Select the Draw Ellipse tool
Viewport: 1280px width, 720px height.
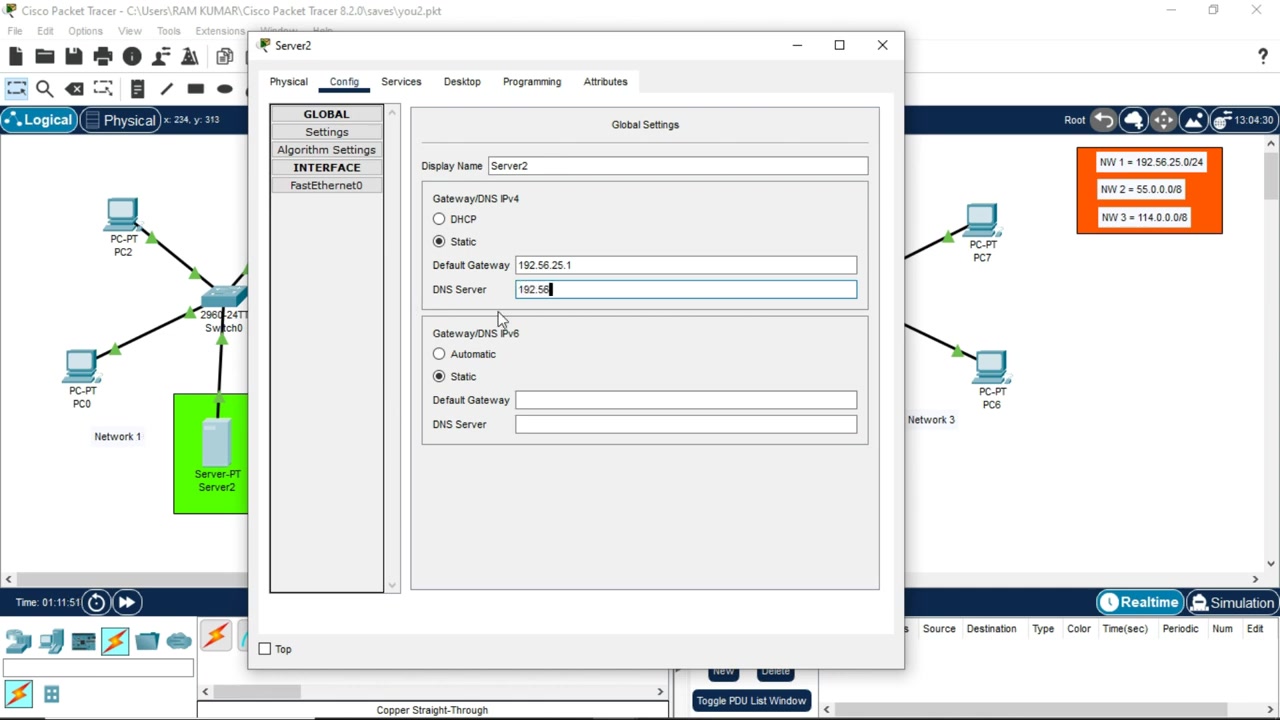[x=225, y=89]
